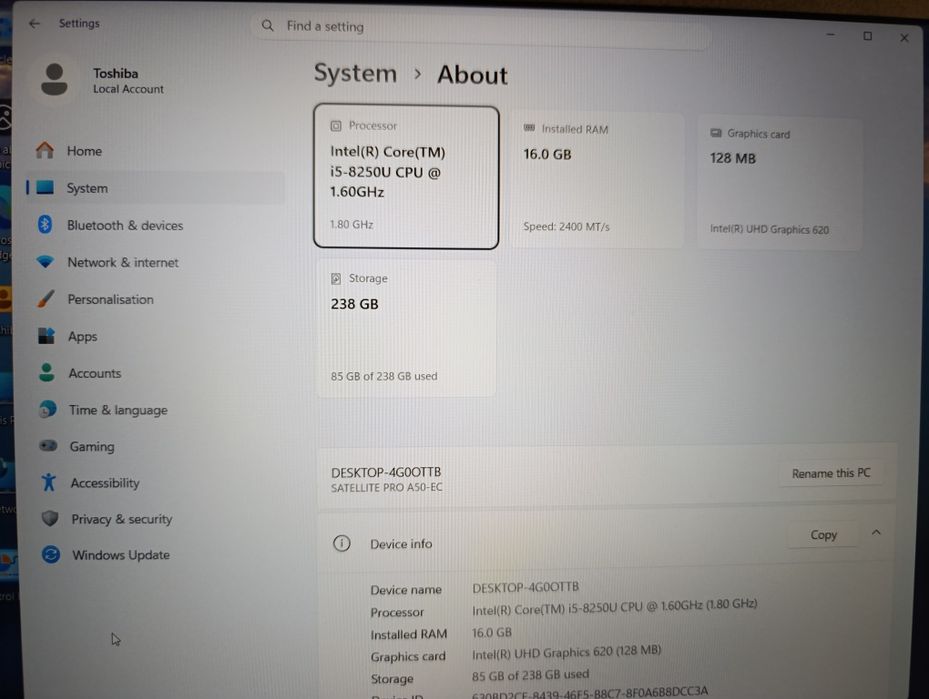Image resolution: width=929 pixels, height=699 pixels.
Task: Click Graphics card row in Device info
Action: pyautogui.click(x=515, y=653)
